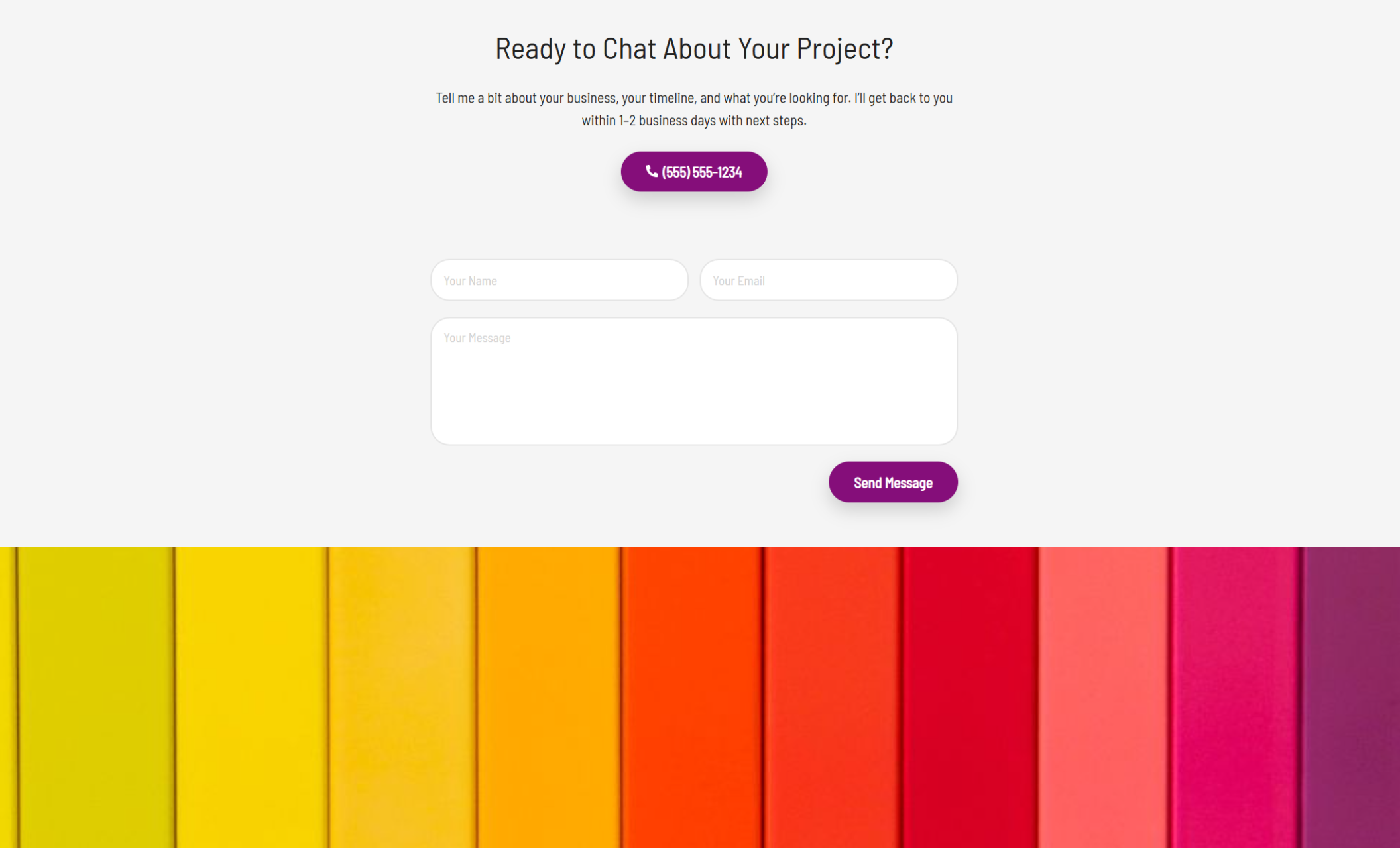
Task: Click the intro paragraph about business timeline
Action: pos(693,108)
